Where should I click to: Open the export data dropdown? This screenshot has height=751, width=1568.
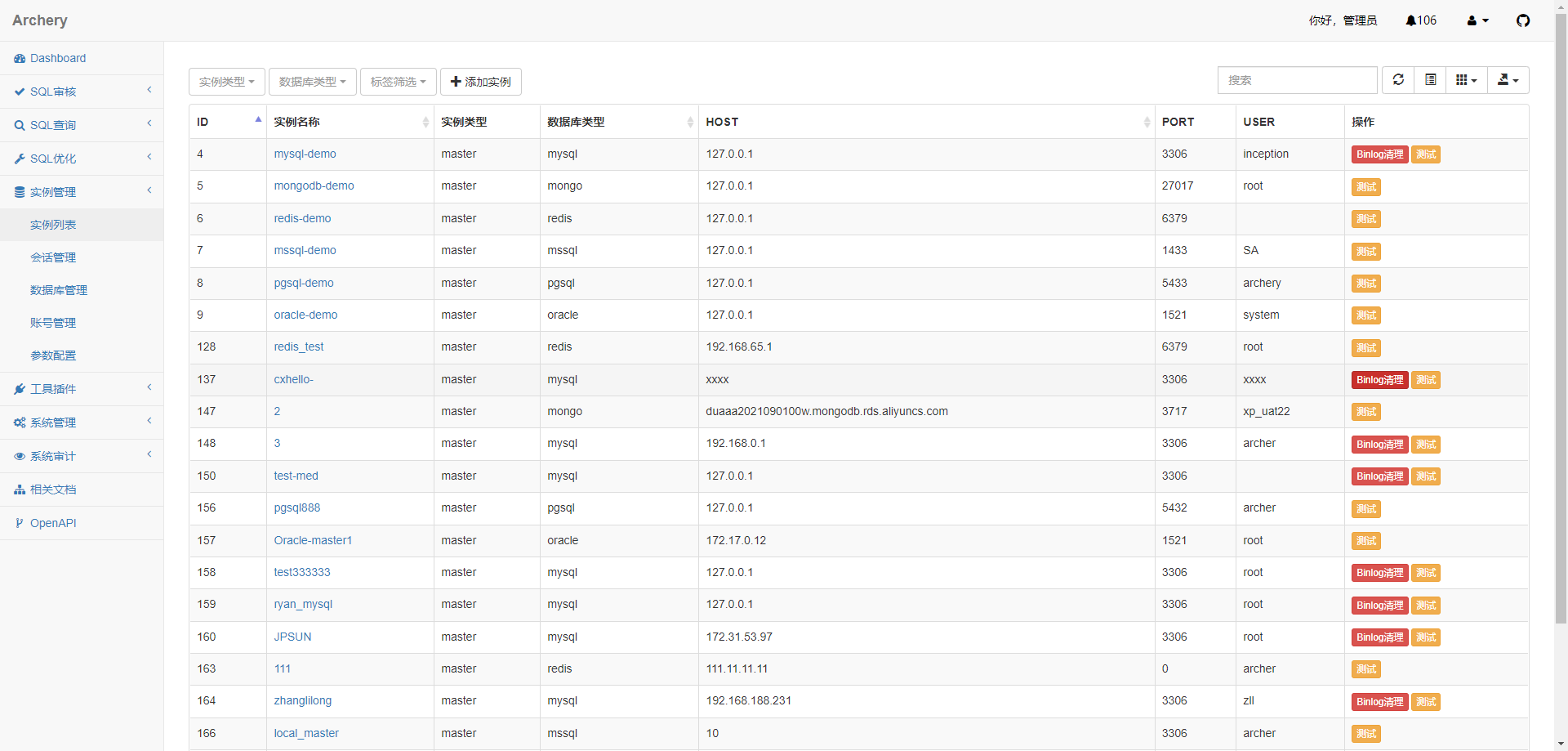point(1508,80)
